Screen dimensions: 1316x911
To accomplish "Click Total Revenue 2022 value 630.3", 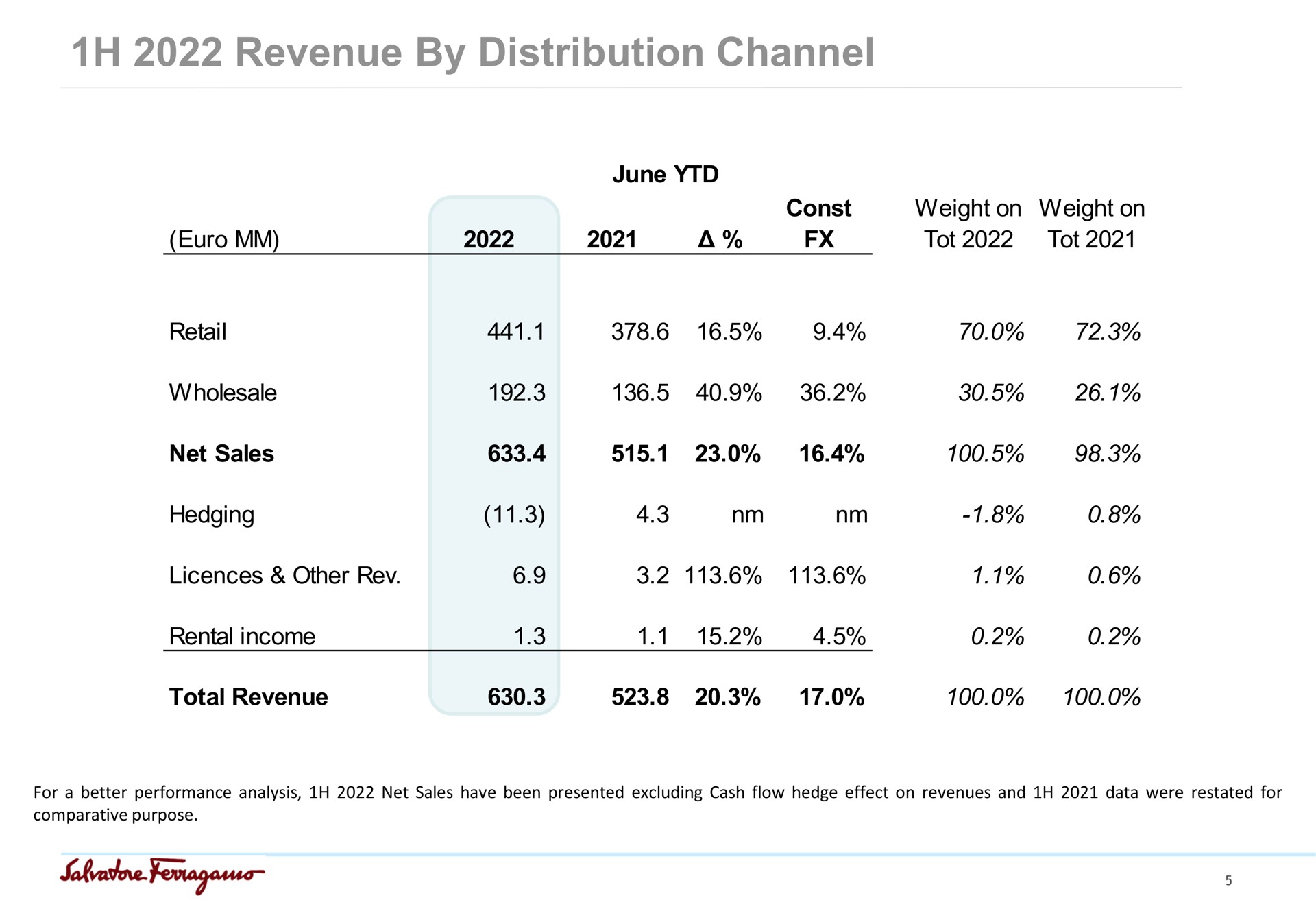I will coord(516,697).
